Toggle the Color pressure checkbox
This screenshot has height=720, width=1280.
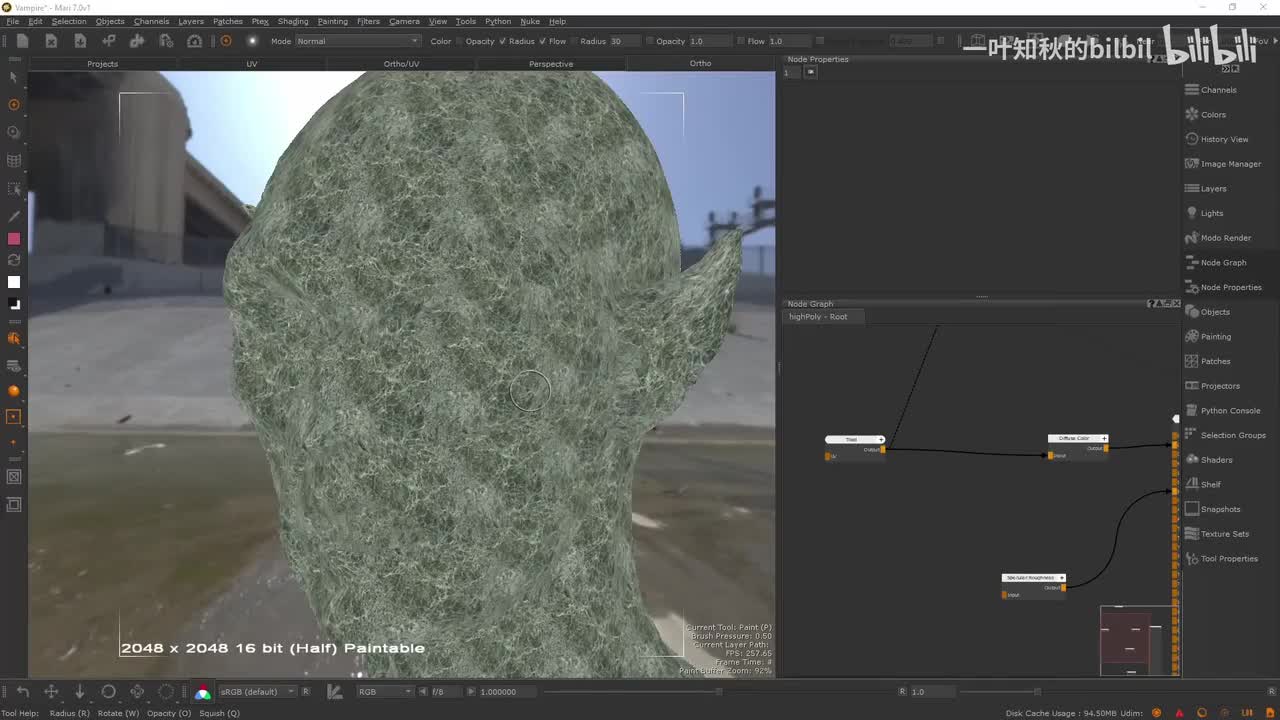[461, 41]
